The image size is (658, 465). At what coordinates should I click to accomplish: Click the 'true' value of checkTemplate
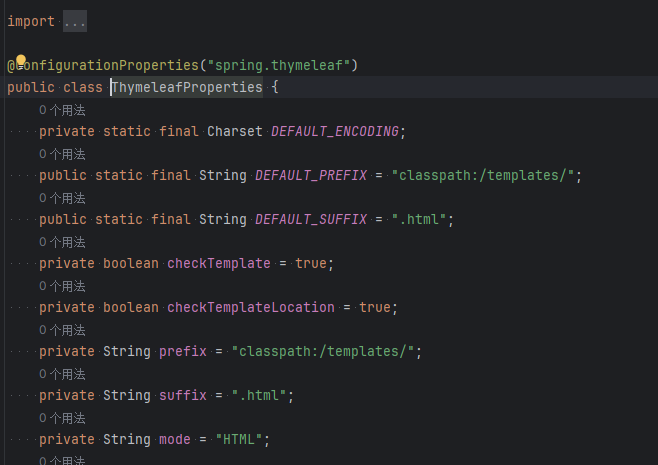(x=311, y=264)
